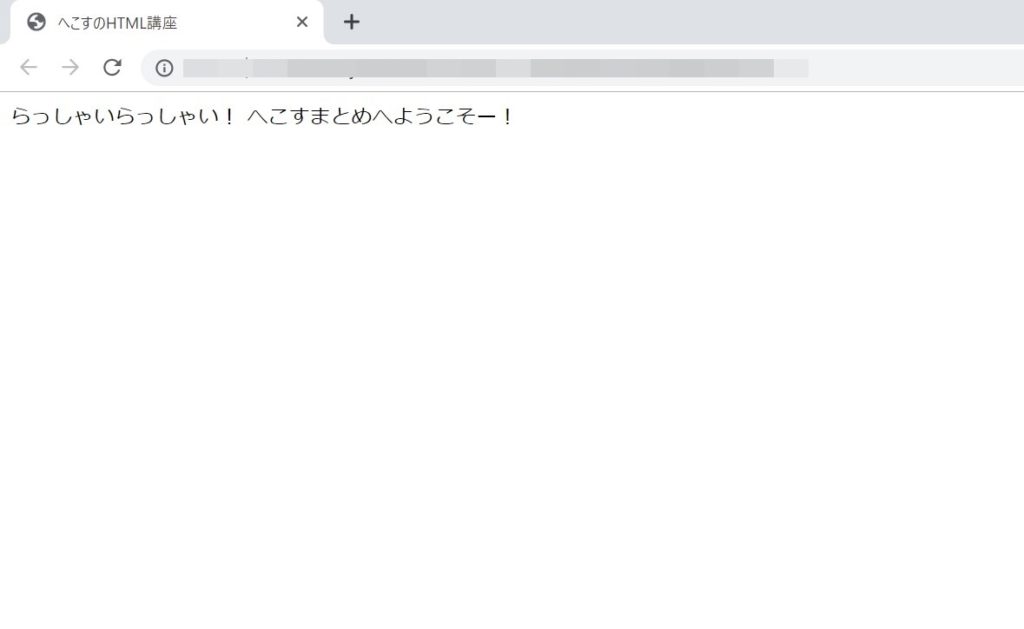Open the site information circle icon
This screenshot has width=1024, height=629.
164,68
